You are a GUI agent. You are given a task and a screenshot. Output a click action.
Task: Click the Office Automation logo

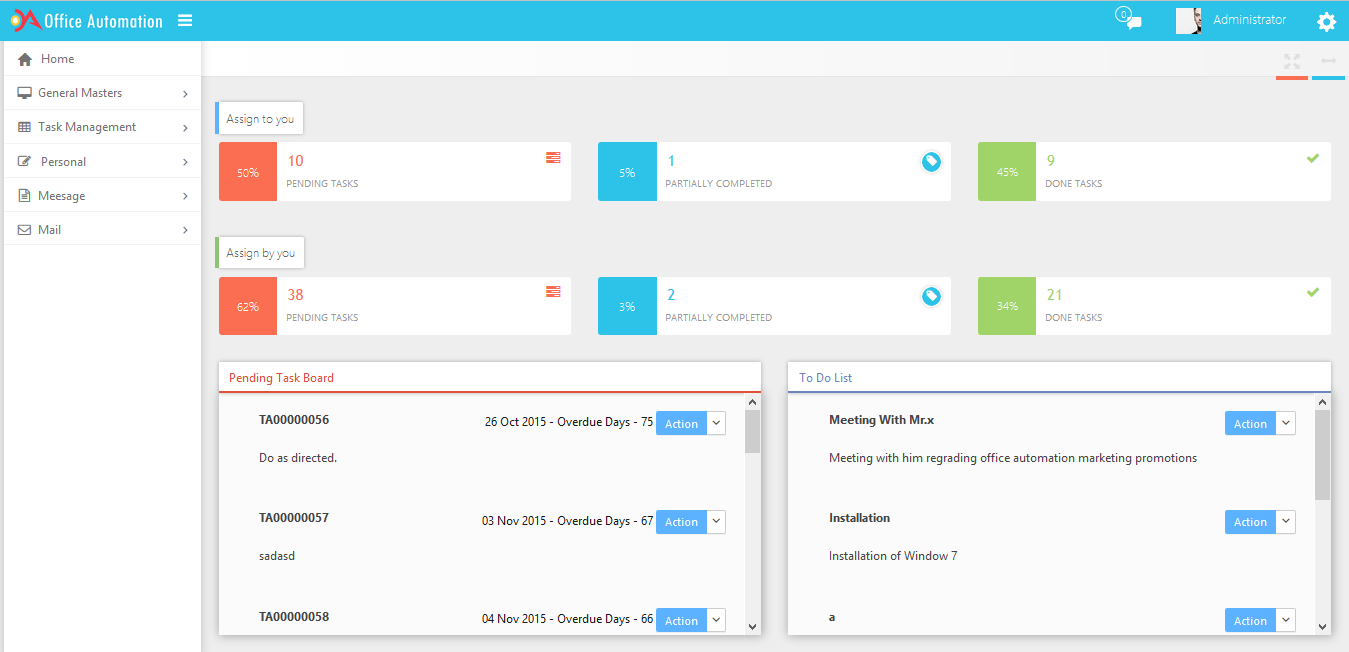tap(87, 20)
